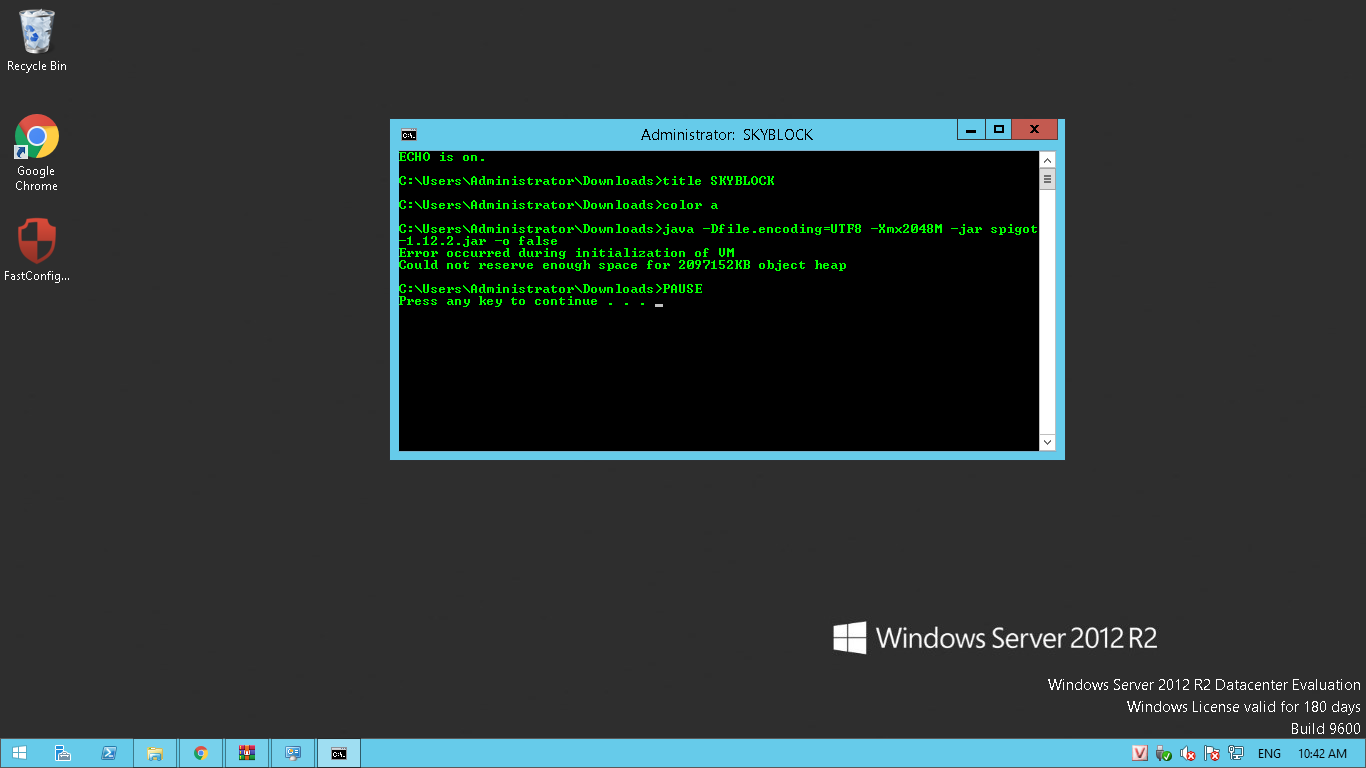
Task: Click the console scrollbar down arrow
Action: click(x=1047, y=442)
